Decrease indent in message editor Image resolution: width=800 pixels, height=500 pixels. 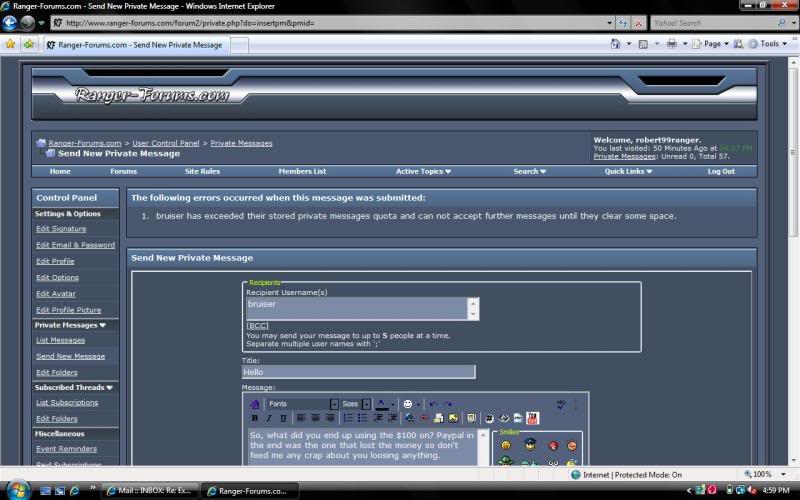(x=378, y=418)
